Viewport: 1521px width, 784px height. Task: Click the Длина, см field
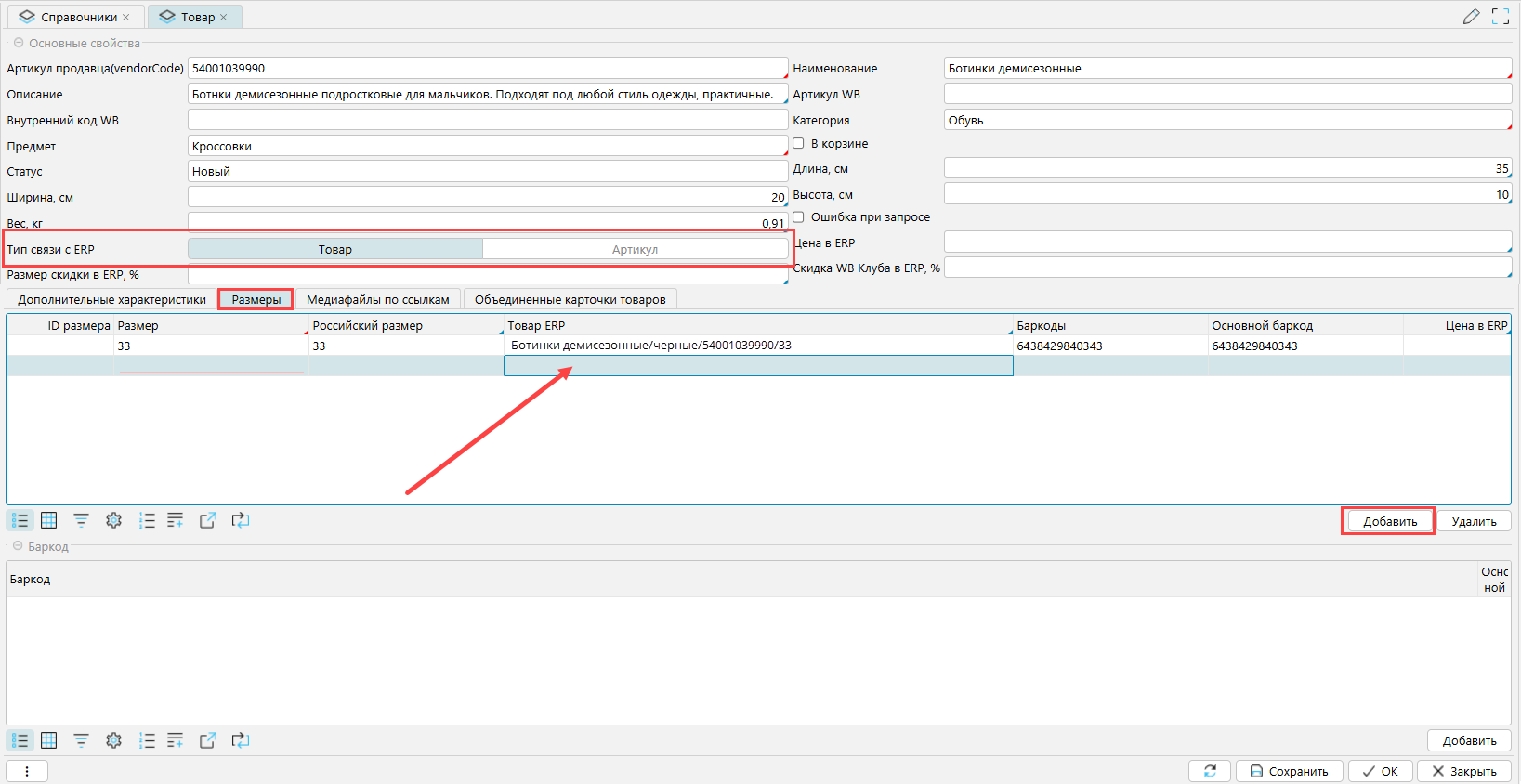[x=1227, y=168]
